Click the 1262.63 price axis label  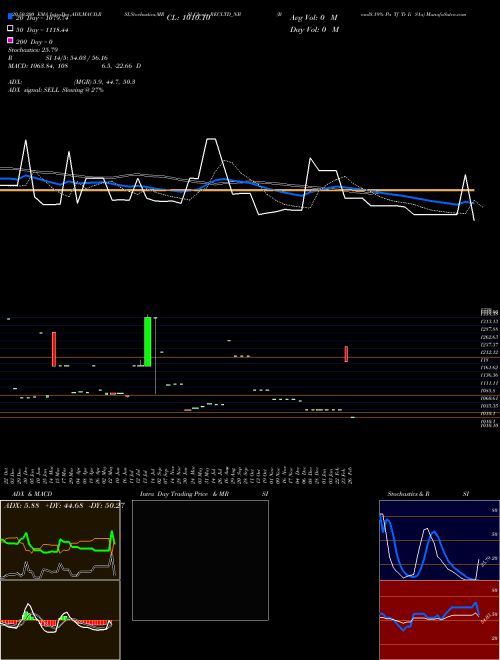(490, 337)
